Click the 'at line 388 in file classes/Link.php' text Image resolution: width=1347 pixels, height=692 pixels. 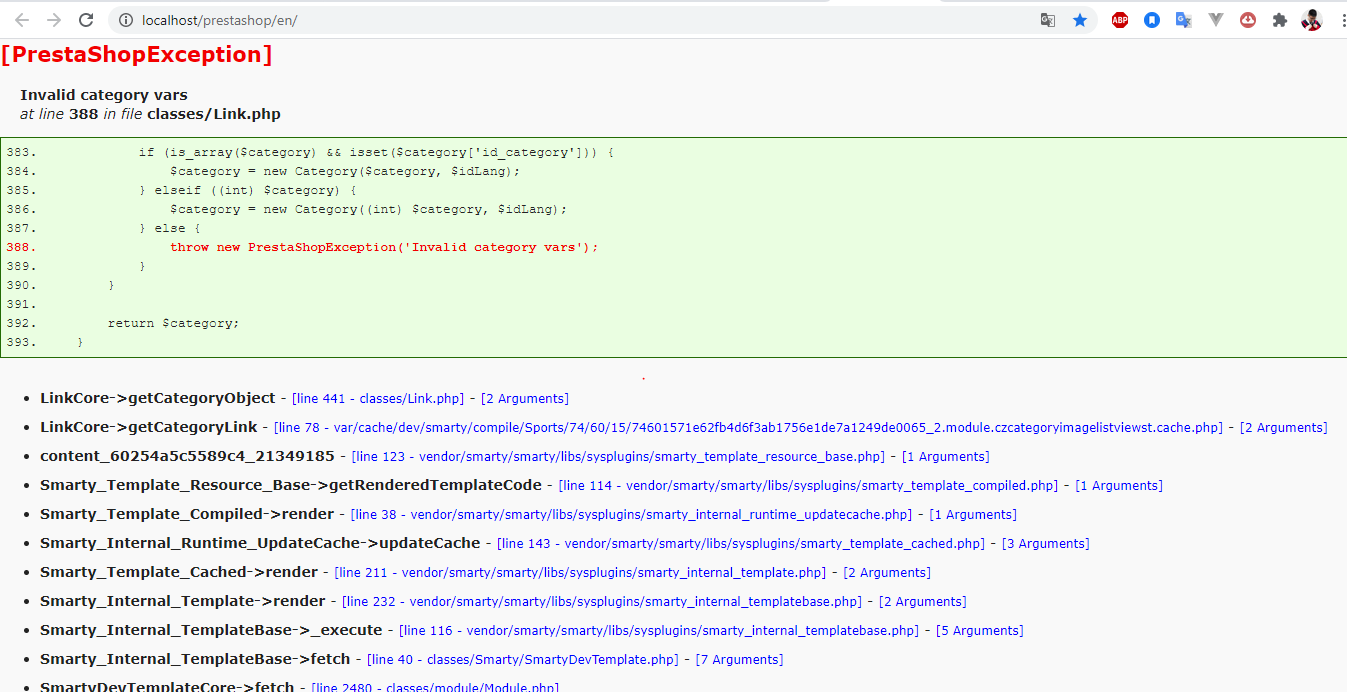point(150,114)
